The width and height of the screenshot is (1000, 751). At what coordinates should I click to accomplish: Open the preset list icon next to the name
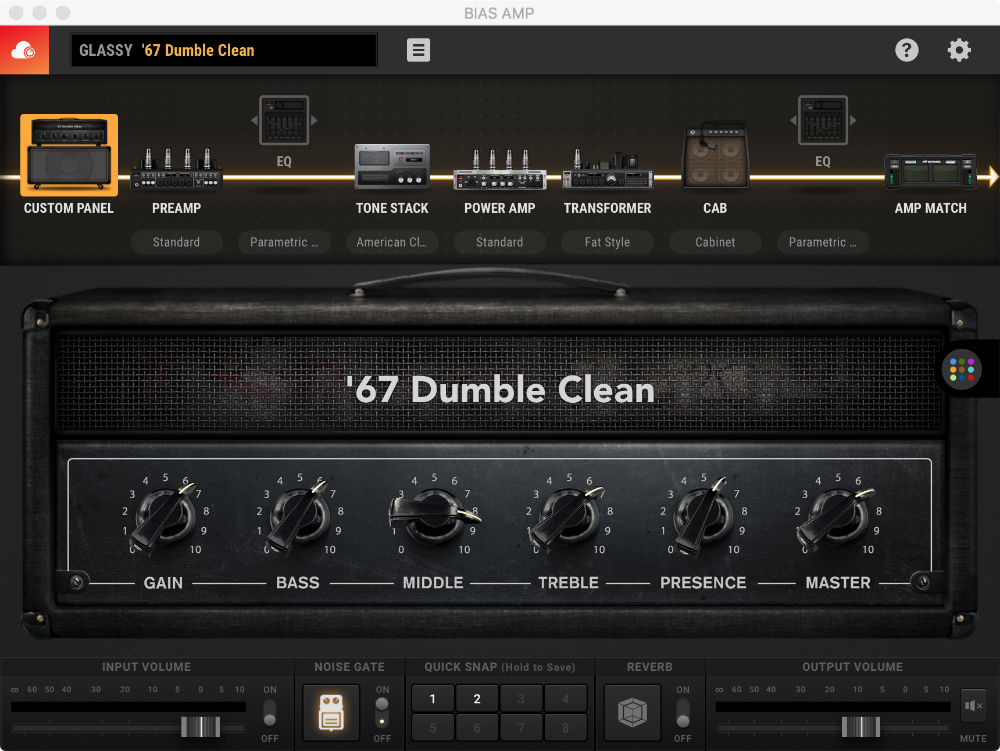(x=418, y=50)
